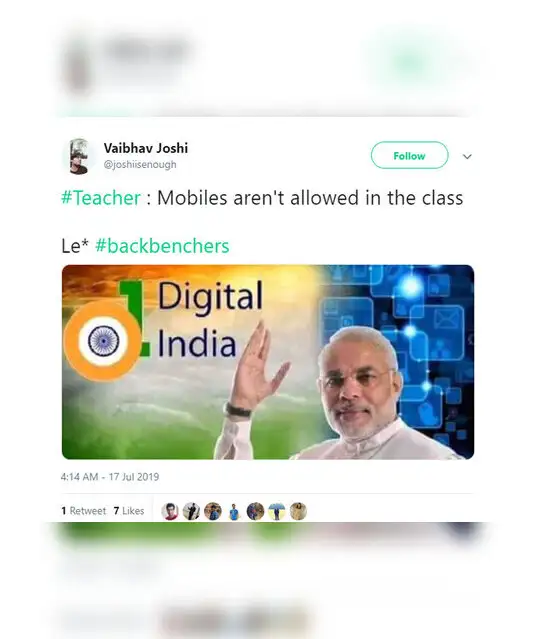Open first liker avatar in red shirt
The width and height of the screenshot is (540, 639).
(170, 511)
